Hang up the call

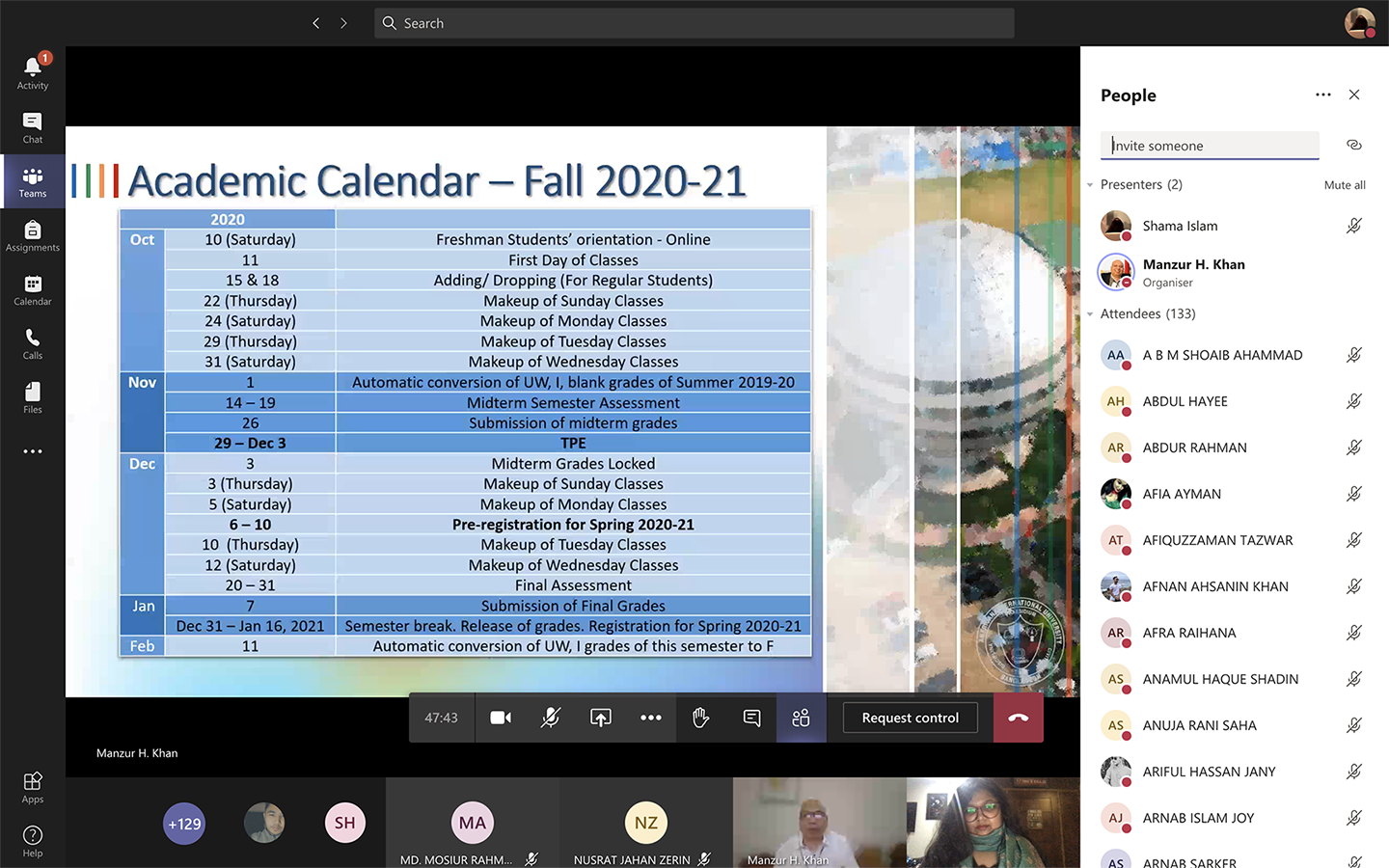point(1018,718)
